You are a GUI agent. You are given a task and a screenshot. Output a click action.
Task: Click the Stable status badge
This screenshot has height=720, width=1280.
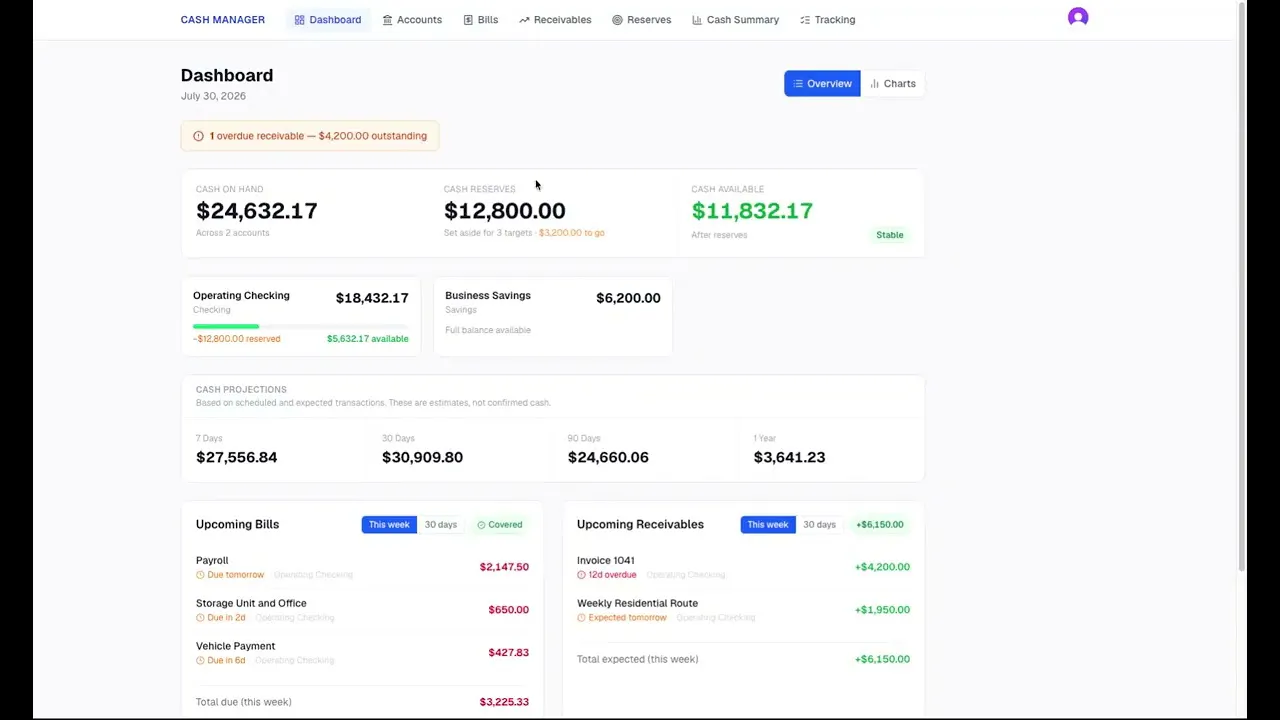coord(890,235)
